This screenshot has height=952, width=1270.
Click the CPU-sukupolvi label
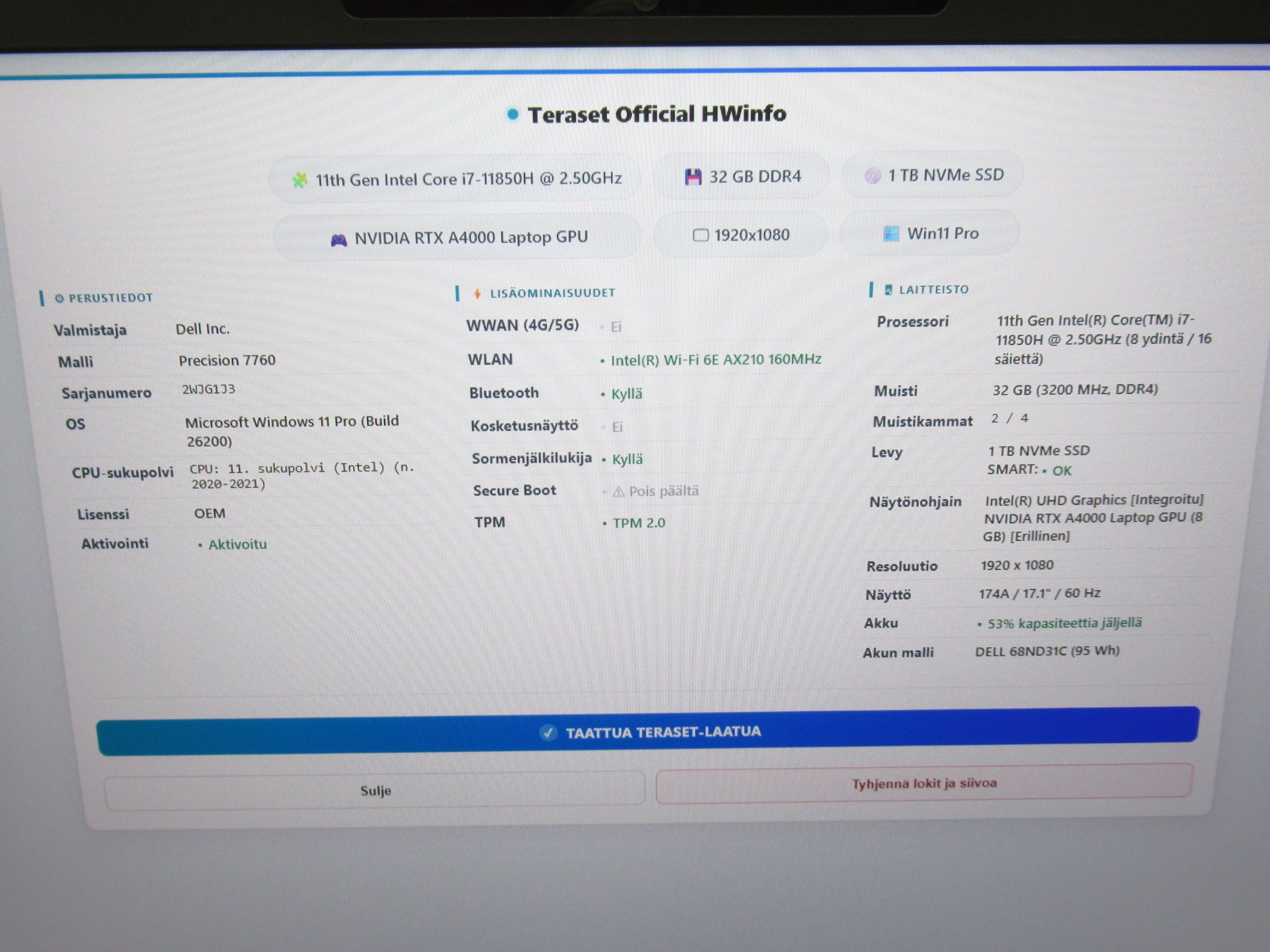point(123,472)
